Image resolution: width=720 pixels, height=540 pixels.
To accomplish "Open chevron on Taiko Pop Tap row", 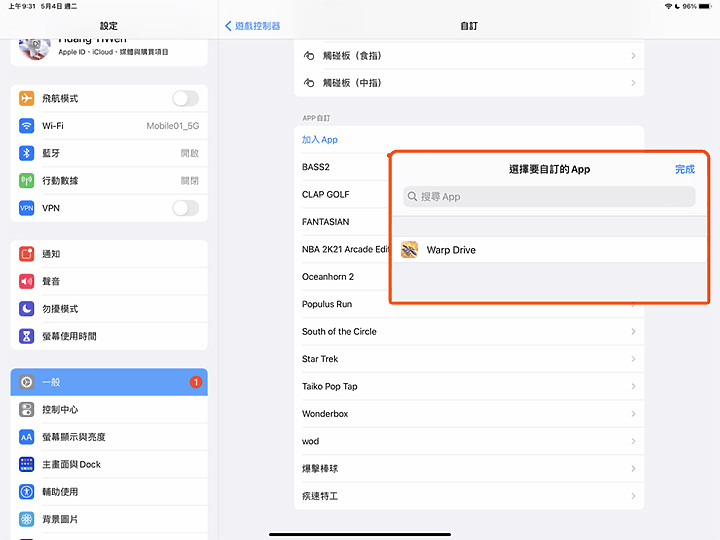I will pos(633,386).
